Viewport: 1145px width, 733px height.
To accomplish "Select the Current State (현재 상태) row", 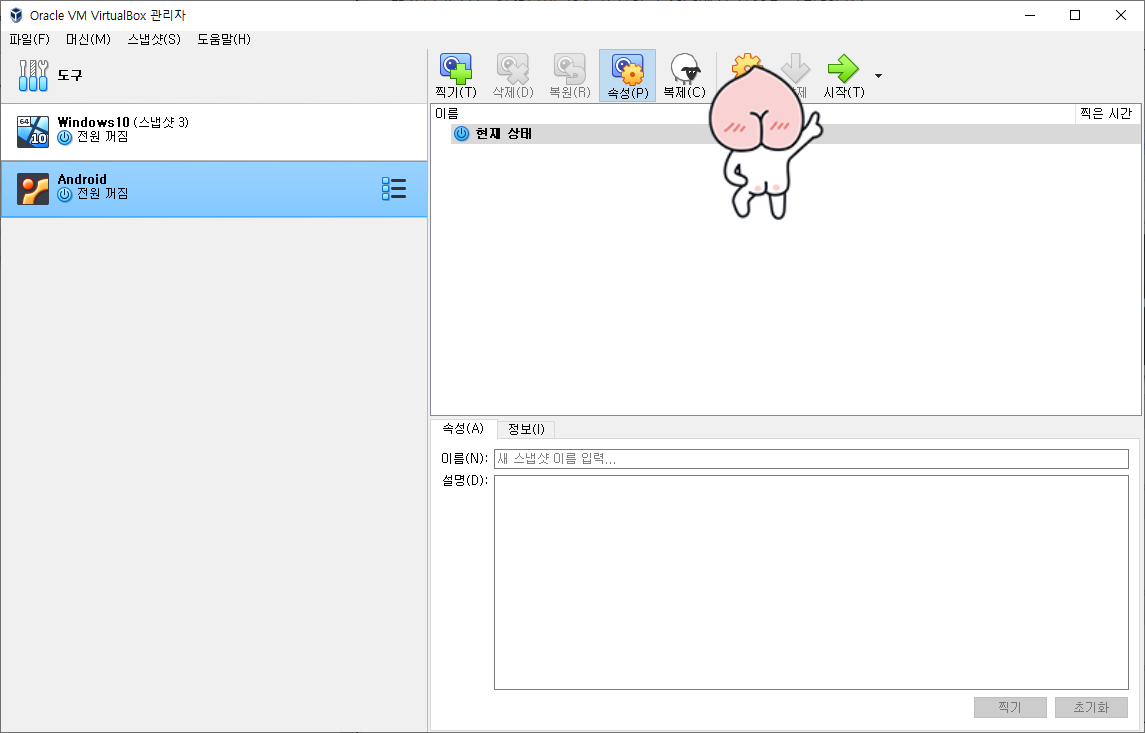I will (795, 134).
